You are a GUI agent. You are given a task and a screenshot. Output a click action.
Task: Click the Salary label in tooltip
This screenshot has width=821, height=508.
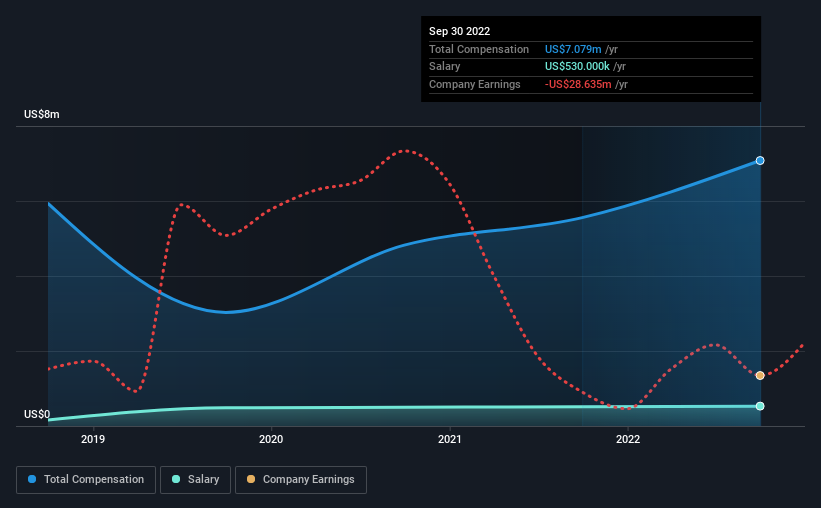click(445, 67)
